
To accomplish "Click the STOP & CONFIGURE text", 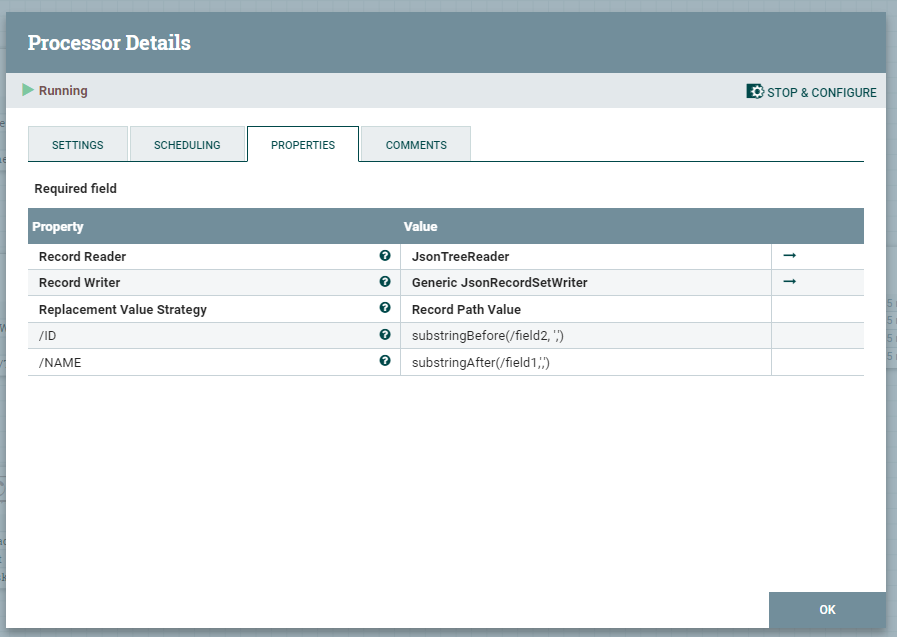I will pos(821,93).
